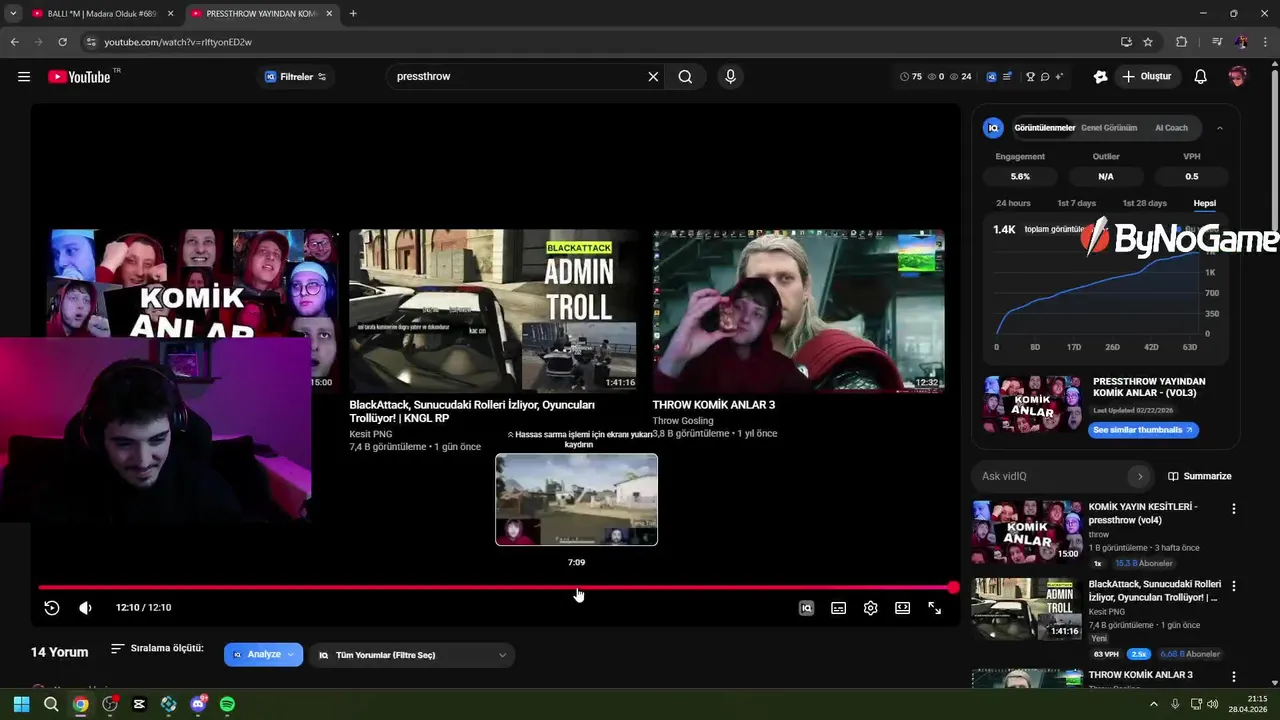This screenshot has height=720, width=1280.
Task: Choose the 24 hours range
Action: tap(1013, 203)
